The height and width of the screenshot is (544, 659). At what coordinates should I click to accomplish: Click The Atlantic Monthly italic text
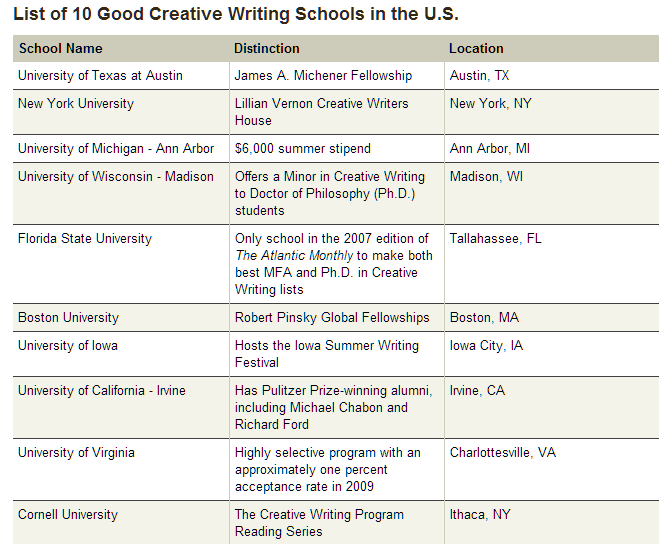(x=294, y=256)
